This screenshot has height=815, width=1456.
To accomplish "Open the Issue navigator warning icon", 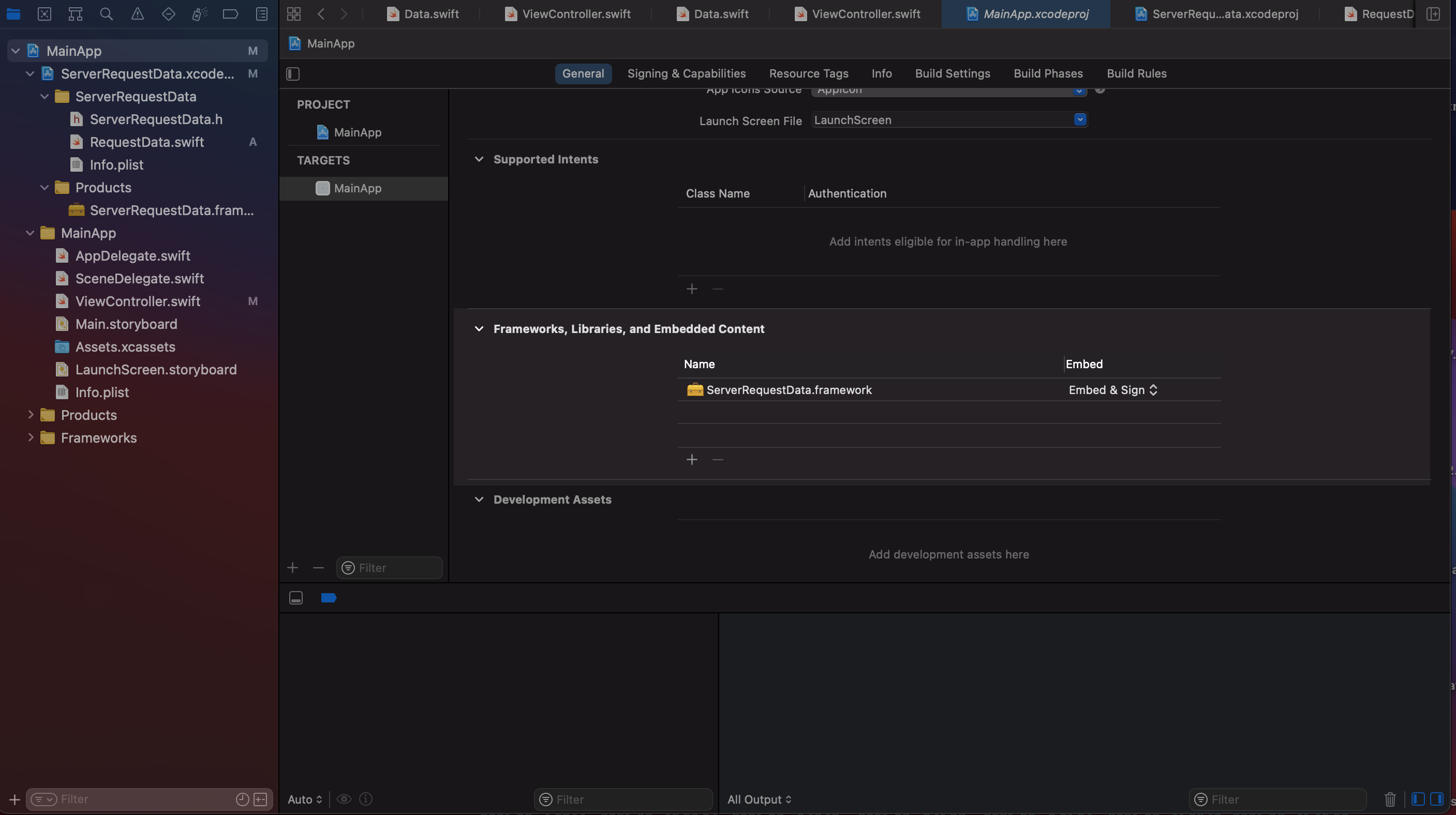I will pyautogui.click(x=137, y=13).
